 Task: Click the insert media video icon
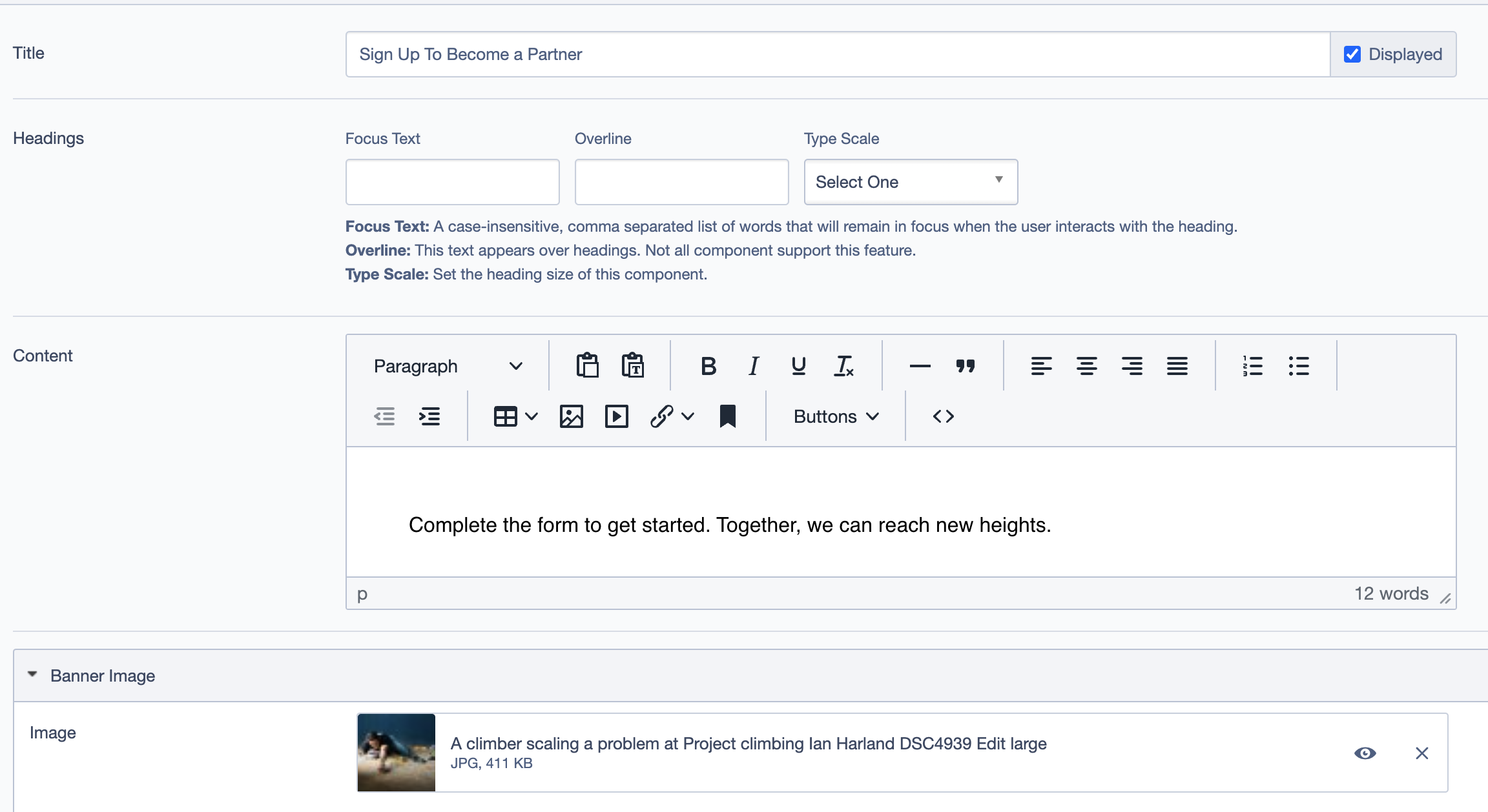616,416
